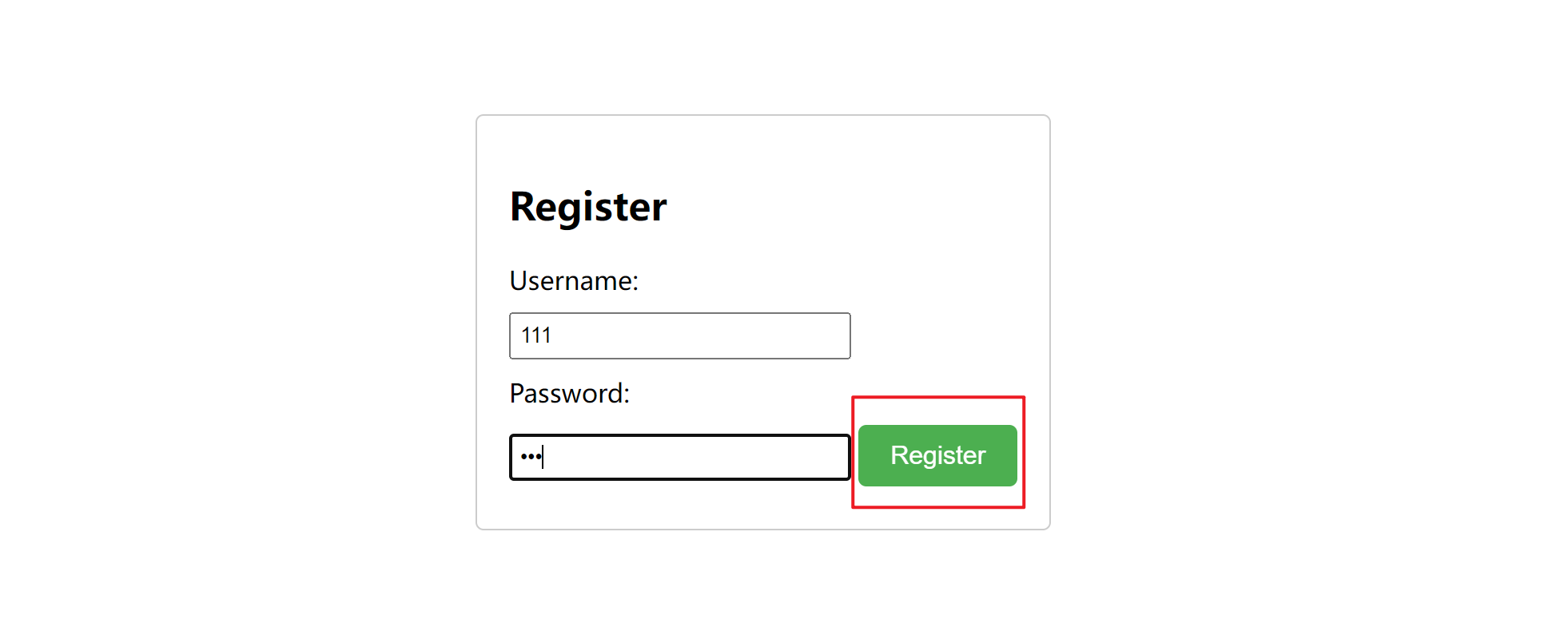Screen dimensions: 1568x623
Task: Click the top border of the form panel
Action: point(763,116)
